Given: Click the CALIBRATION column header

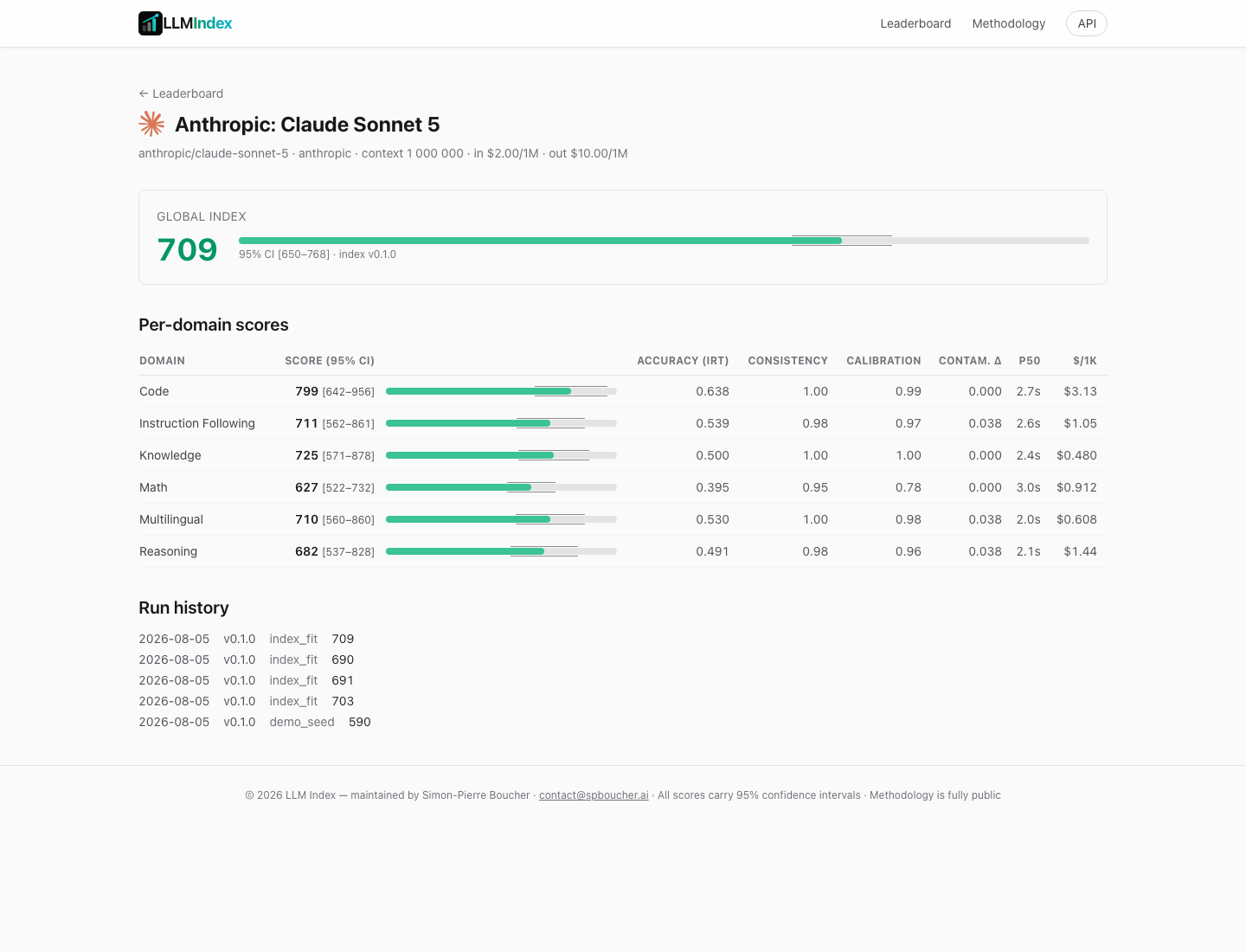Looking at the screenshot, I should (883, 361).
